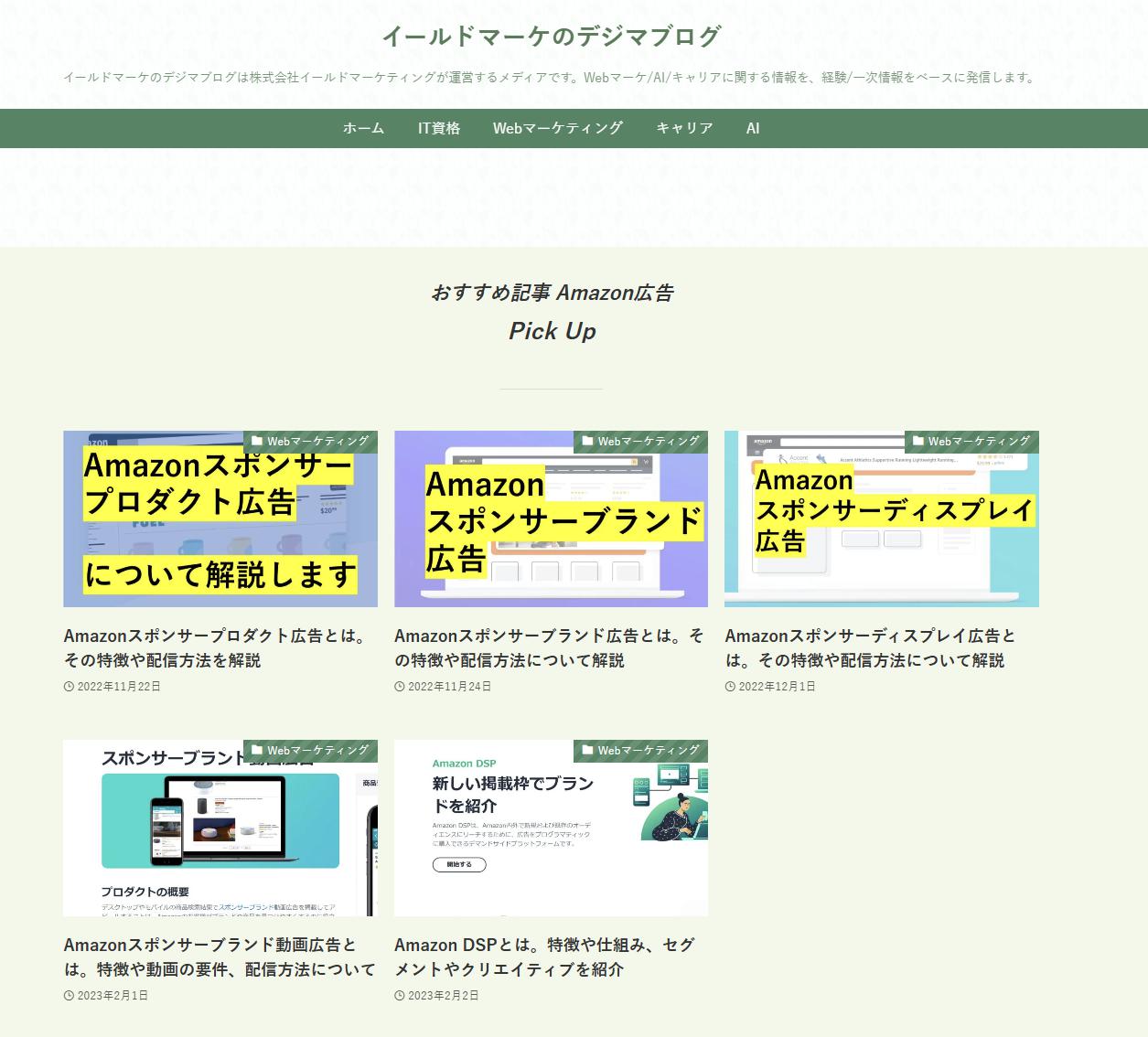Open the Amazonスポンサーディスプレイ広告 article thumbnail
This screenshot has height=1037, width=1148.
[882, 518]
